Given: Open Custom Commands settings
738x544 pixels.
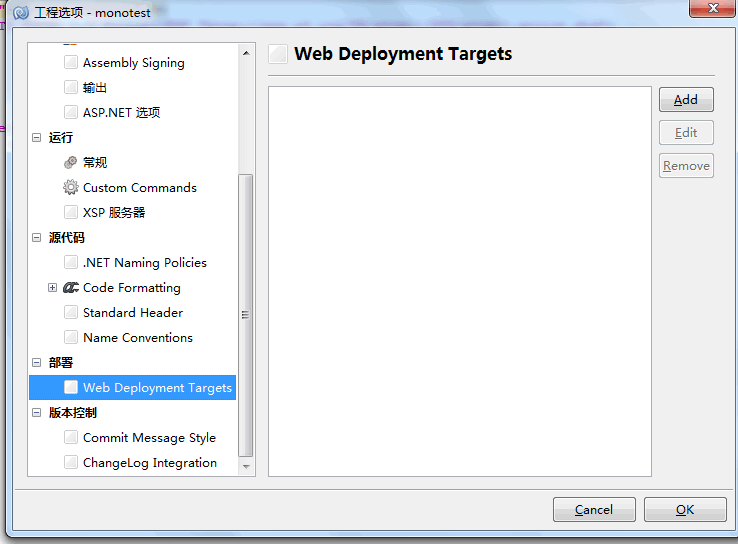Looking at the screenshot, I should (140, 187).
